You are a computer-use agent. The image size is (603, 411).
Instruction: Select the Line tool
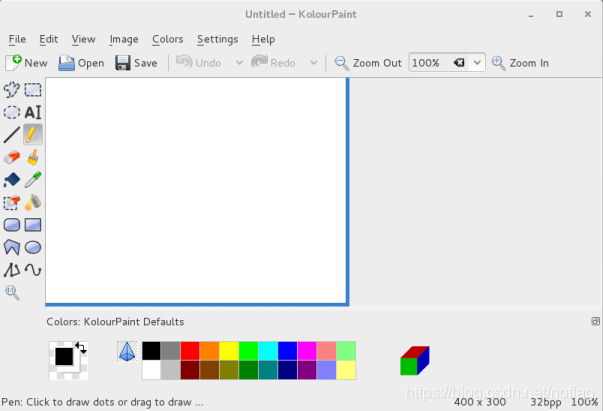[x=12, y=135]
